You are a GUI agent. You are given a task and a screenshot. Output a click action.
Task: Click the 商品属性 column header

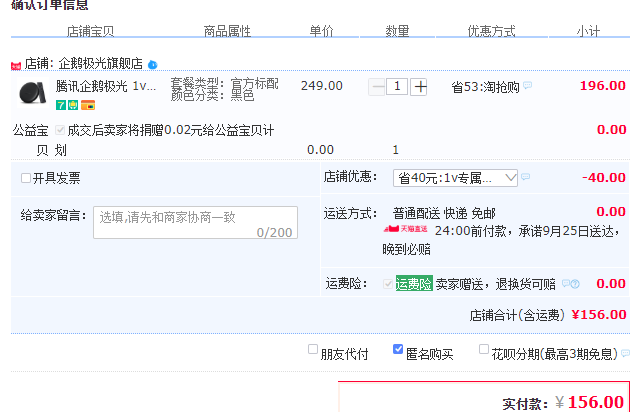coord(227,31)
